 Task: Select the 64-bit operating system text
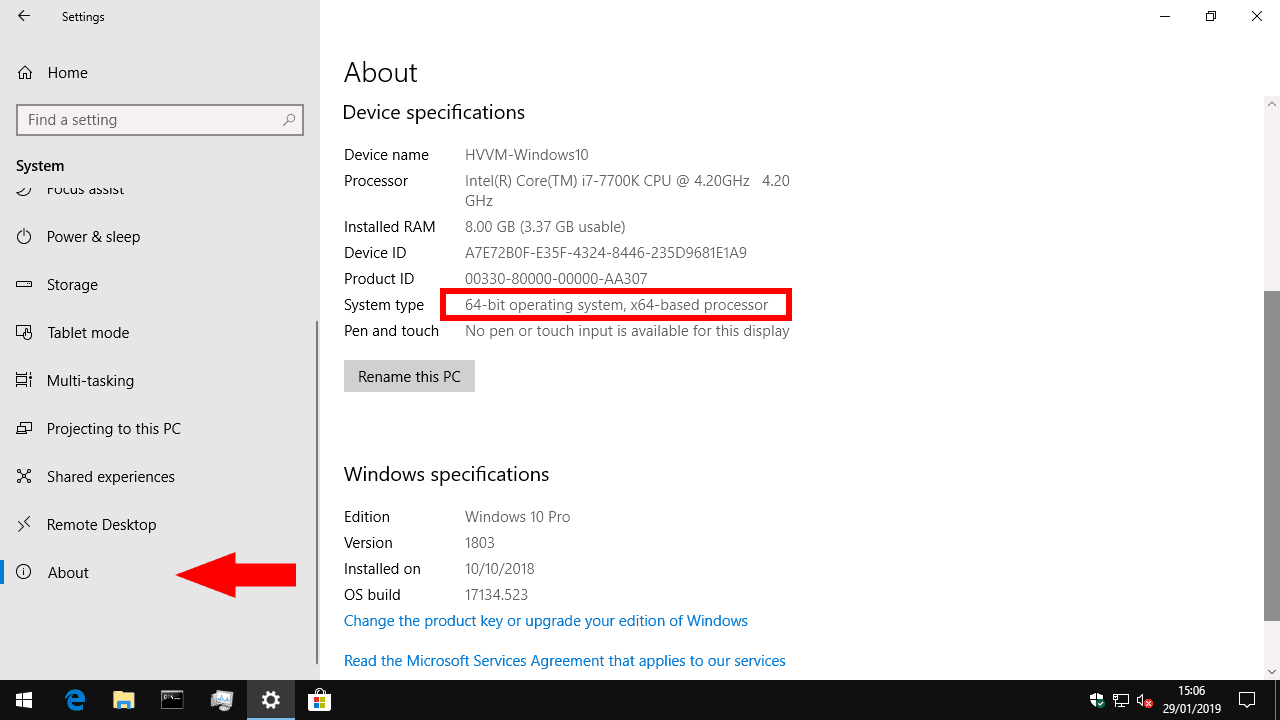[x=616, y=305]
